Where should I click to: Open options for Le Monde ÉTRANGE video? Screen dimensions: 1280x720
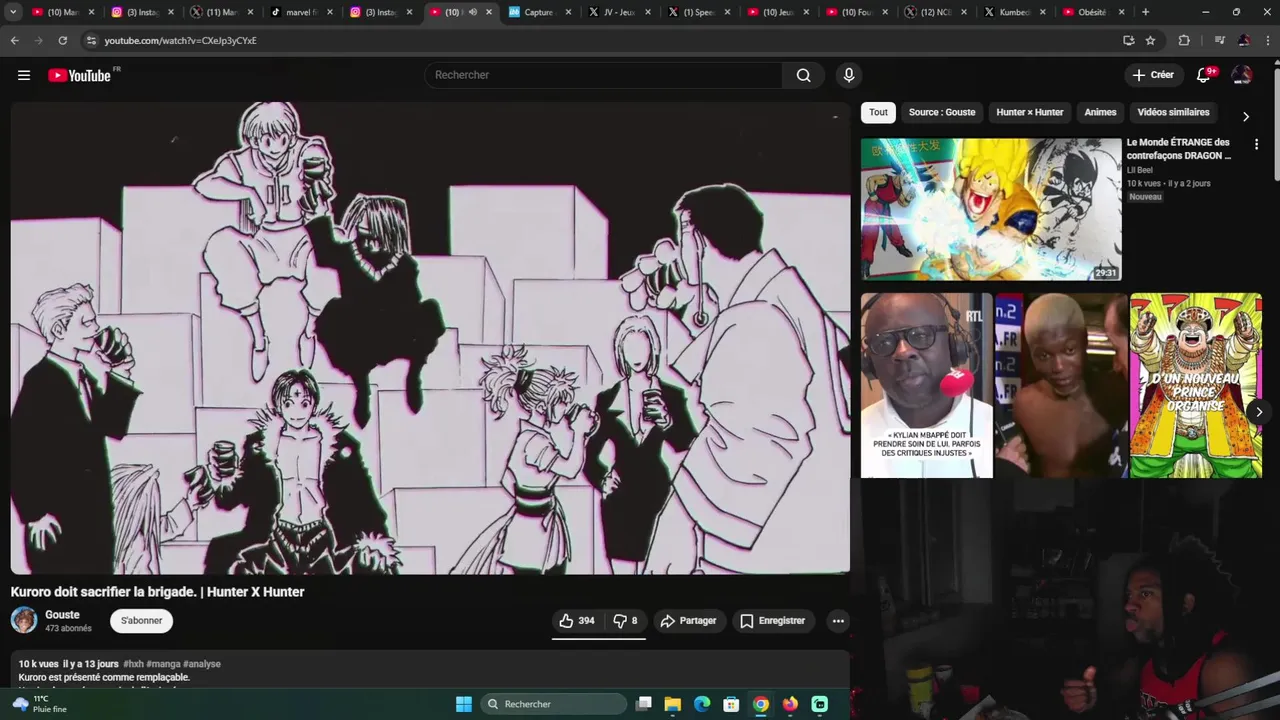[x=1256, y=145]
